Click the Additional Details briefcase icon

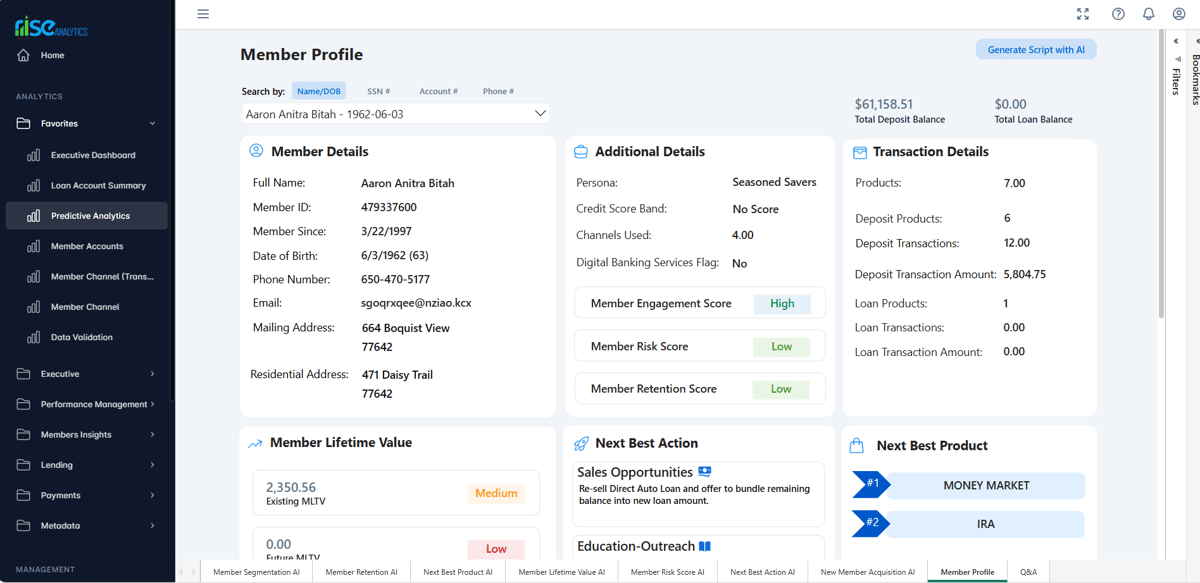click(x=581, y=152)
